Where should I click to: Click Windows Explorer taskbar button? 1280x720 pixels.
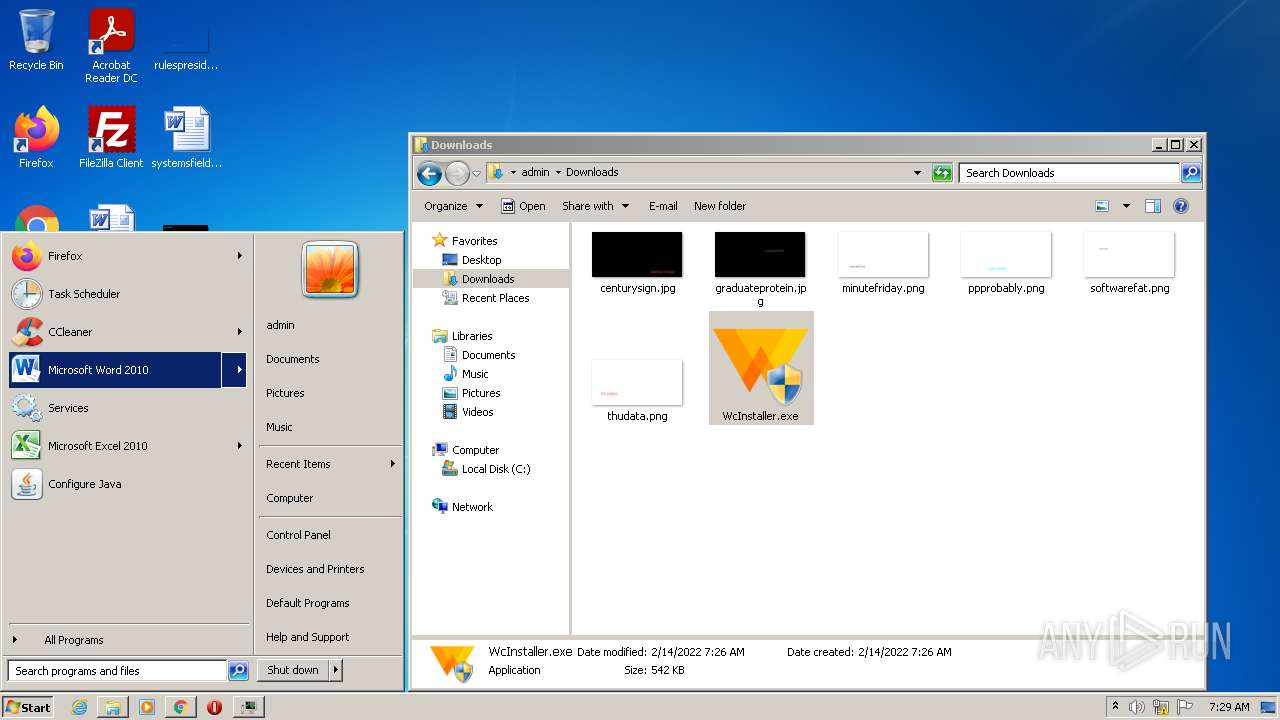pyautogui.click(x=113, y=707)
